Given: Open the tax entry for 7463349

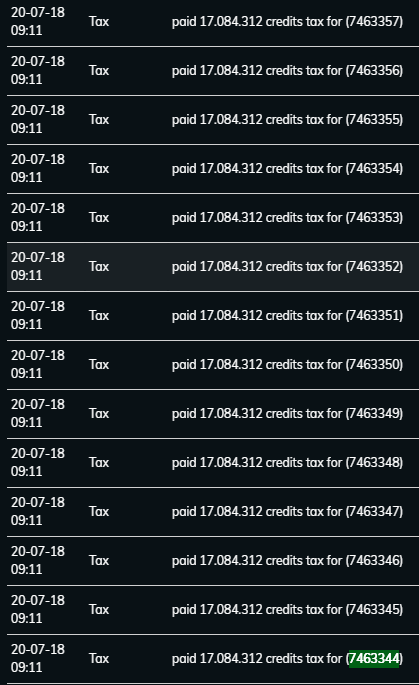Looking at the screenshot, I should click(213, 413).
